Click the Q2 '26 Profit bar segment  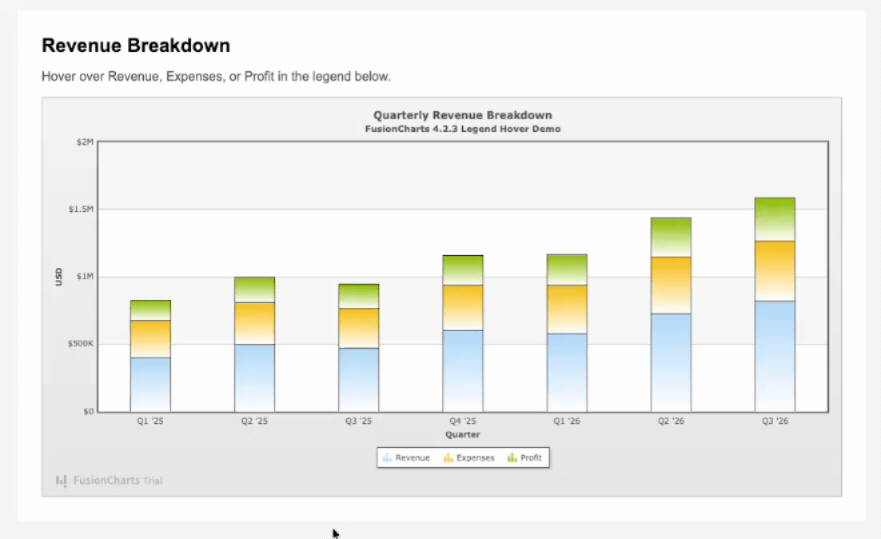671,238
